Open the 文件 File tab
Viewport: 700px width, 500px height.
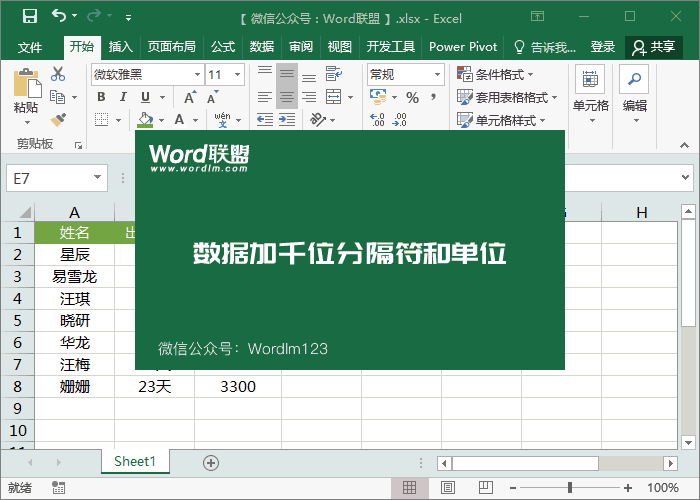click(x=30, y=47)
